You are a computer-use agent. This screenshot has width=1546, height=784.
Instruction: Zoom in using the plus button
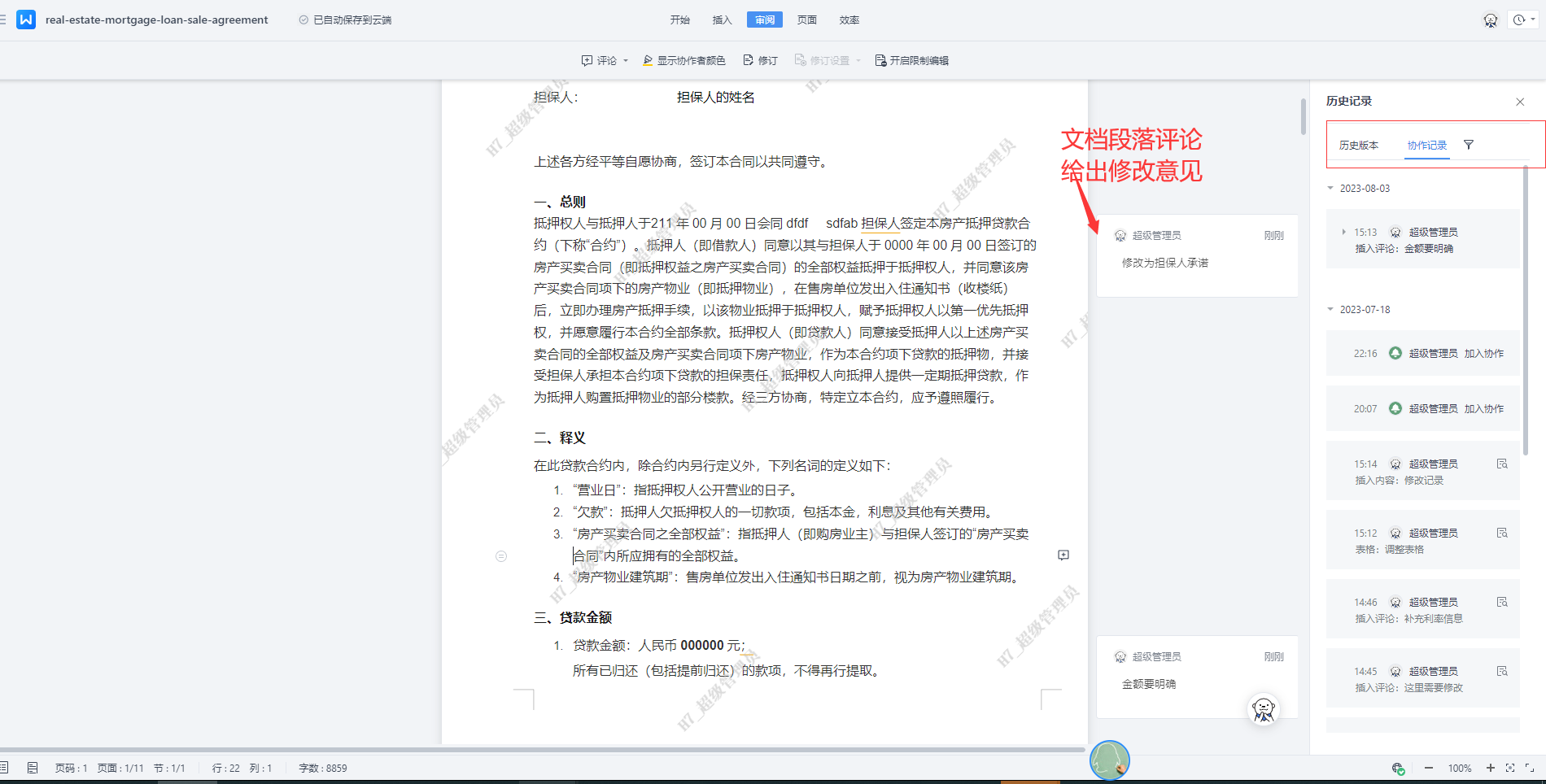point(1491,768)
